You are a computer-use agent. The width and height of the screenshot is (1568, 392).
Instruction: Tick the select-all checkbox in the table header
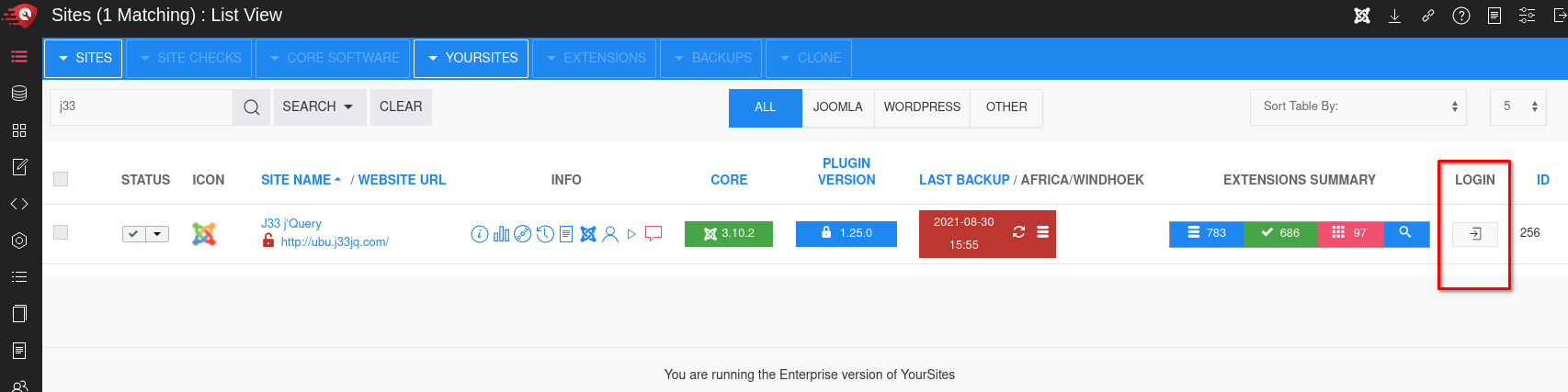pos(61,179)
